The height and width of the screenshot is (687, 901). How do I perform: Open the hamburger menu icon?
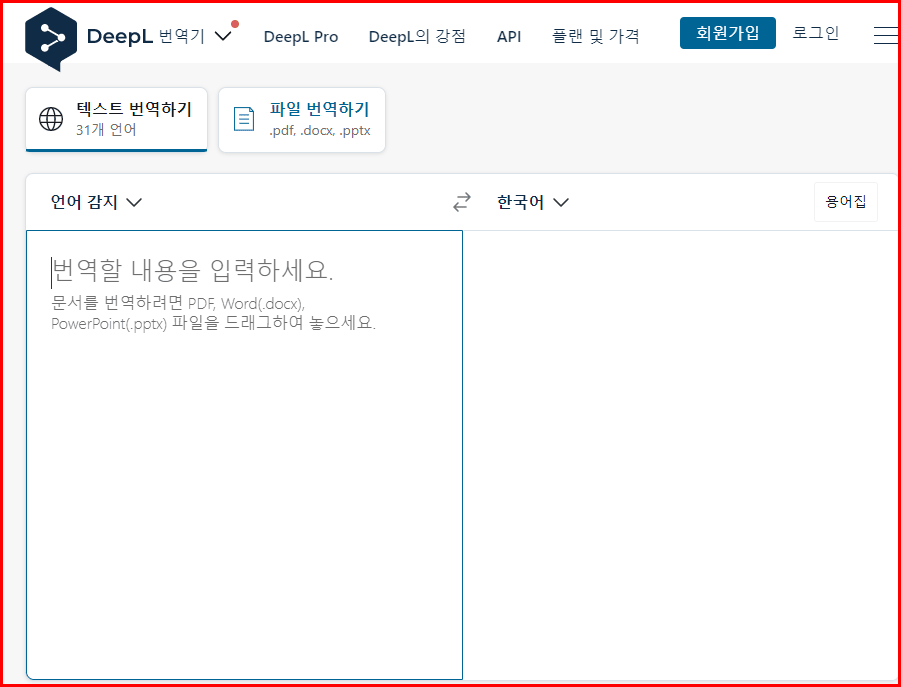pyautogui.click(x=885, y=35)
